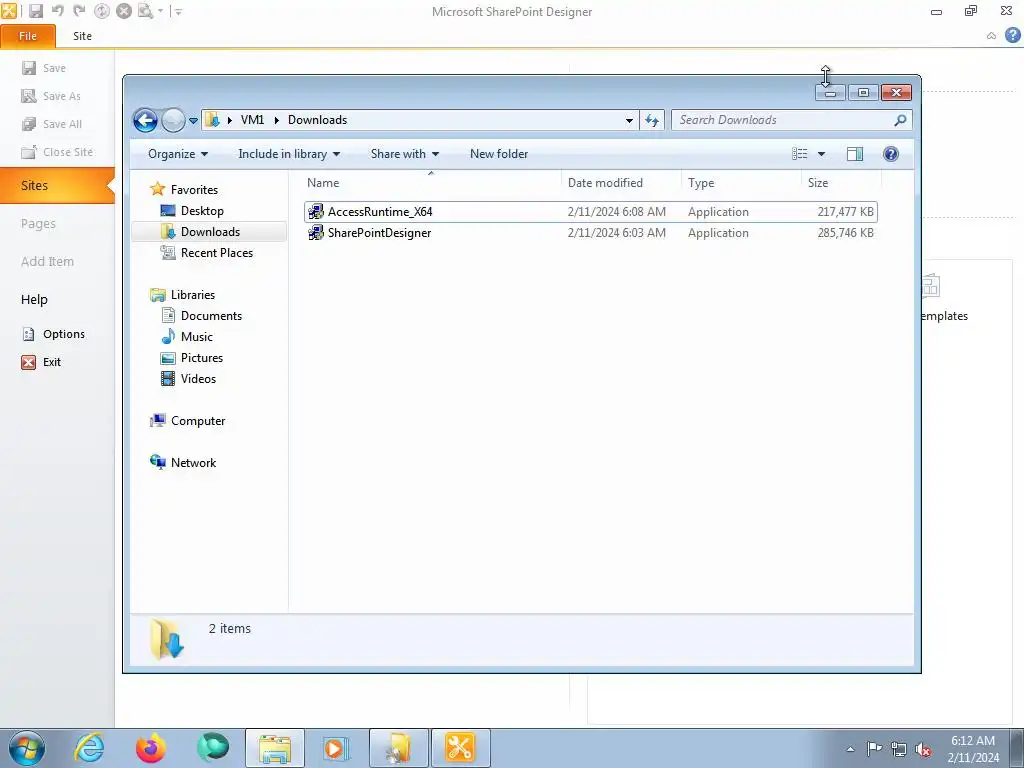Click the magnifier search icon
The image size is (1024, 768).
point(901,120)
